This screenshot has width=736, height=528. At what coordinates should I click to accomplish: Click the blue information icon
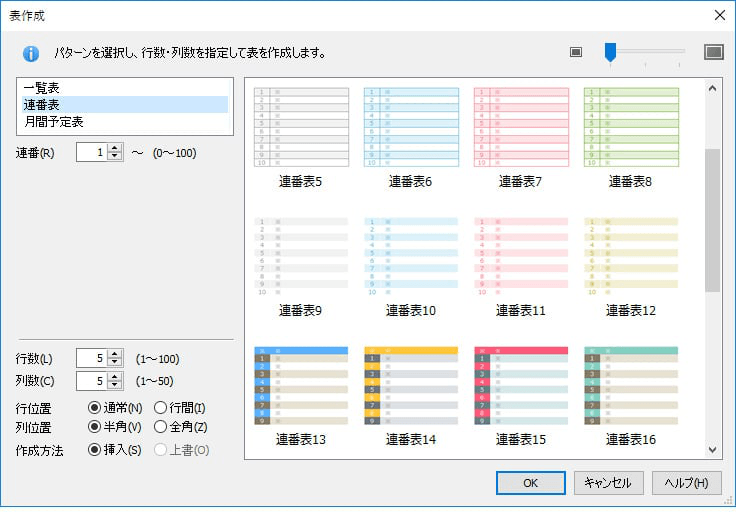31,53
